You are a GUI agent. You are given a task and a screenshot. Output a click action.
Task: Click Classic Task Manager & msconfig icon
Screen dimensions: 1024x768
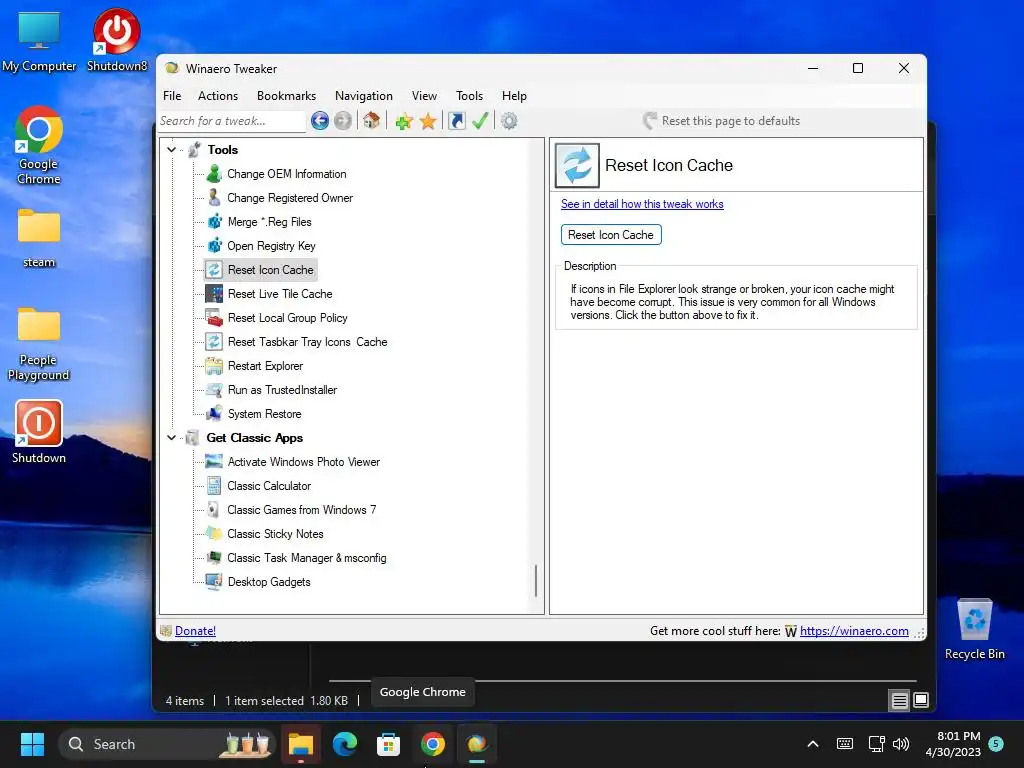coord(214,558)
